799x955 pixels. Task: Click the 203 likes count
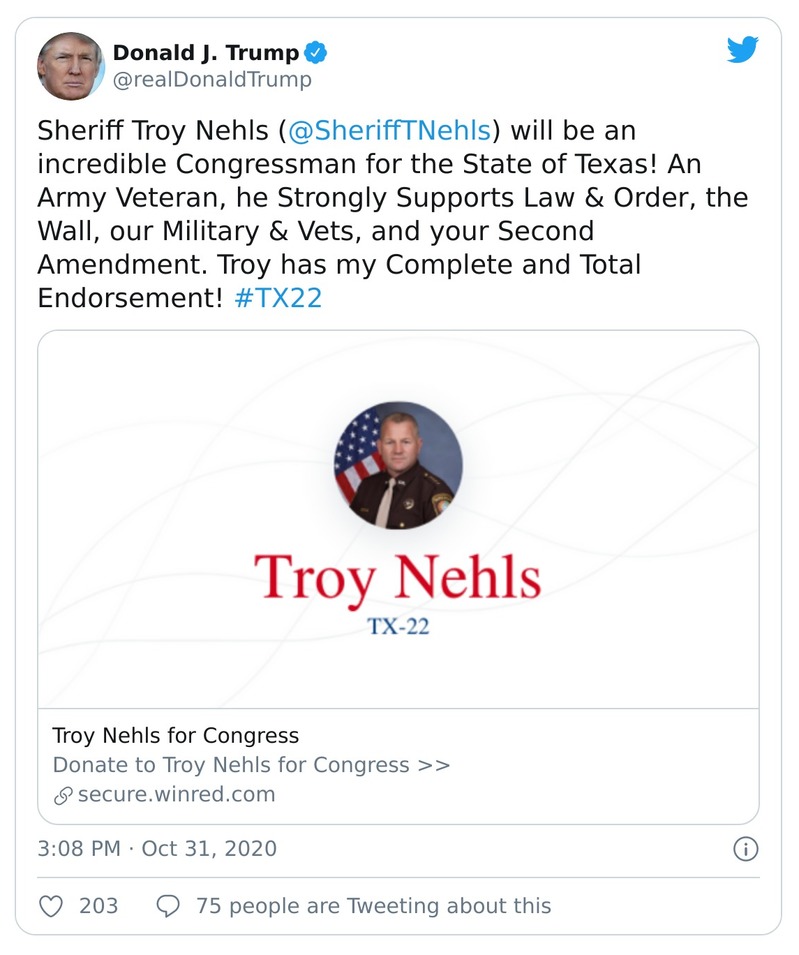(x=98, y=906)
